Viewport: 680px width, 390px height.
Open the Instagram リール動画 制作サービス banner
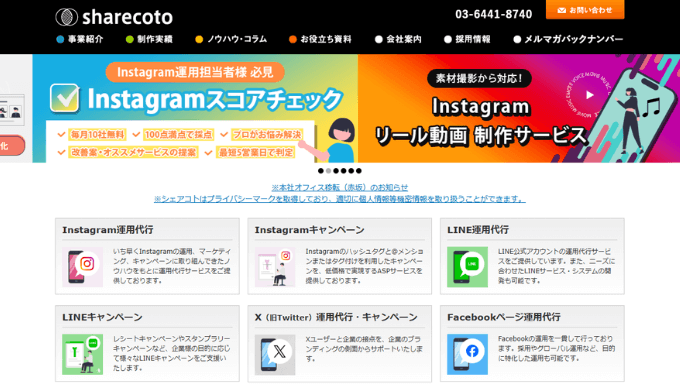[519, 108]
